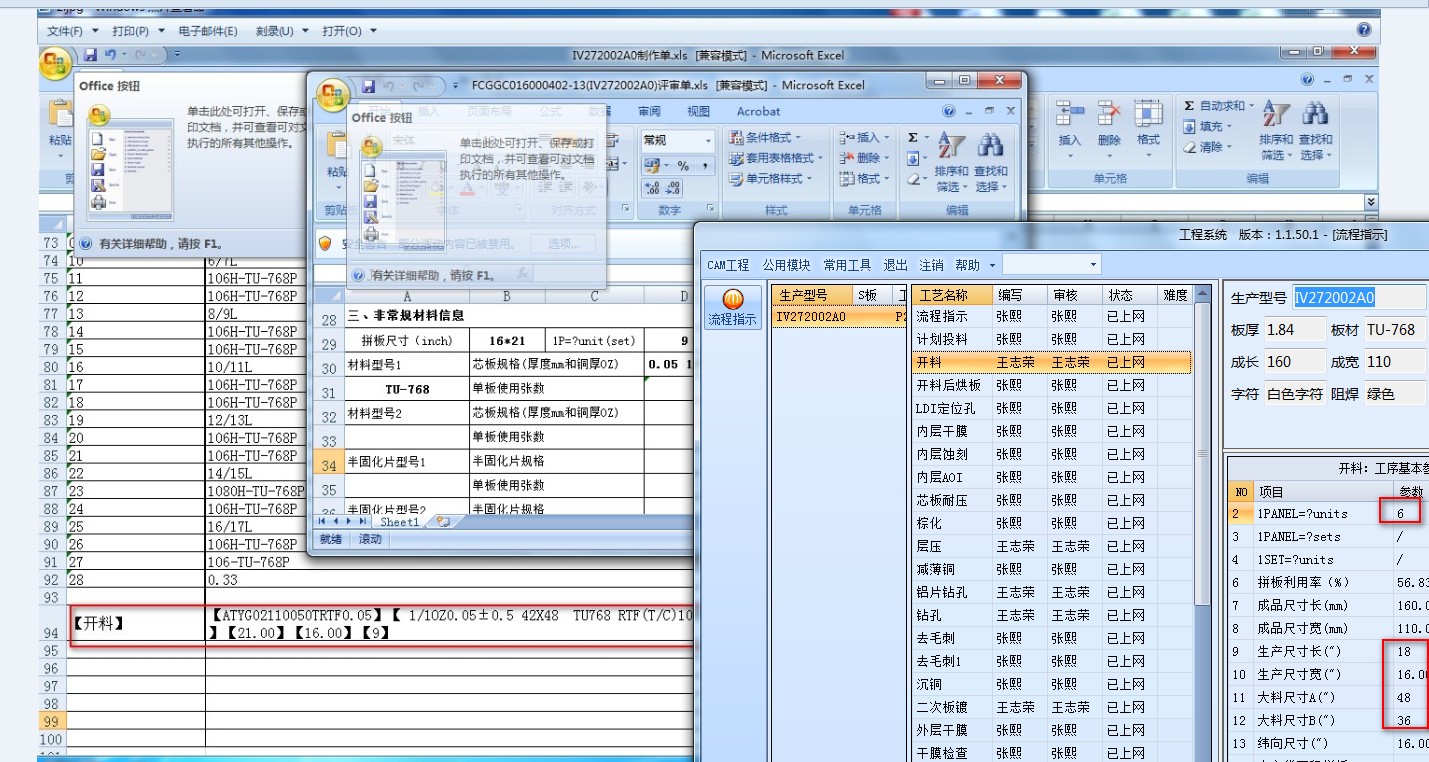This screenshot has height=762, width=1429.
Task: Expand the formula bar in the 制作单 Excel window
Action: (1371, 203)
